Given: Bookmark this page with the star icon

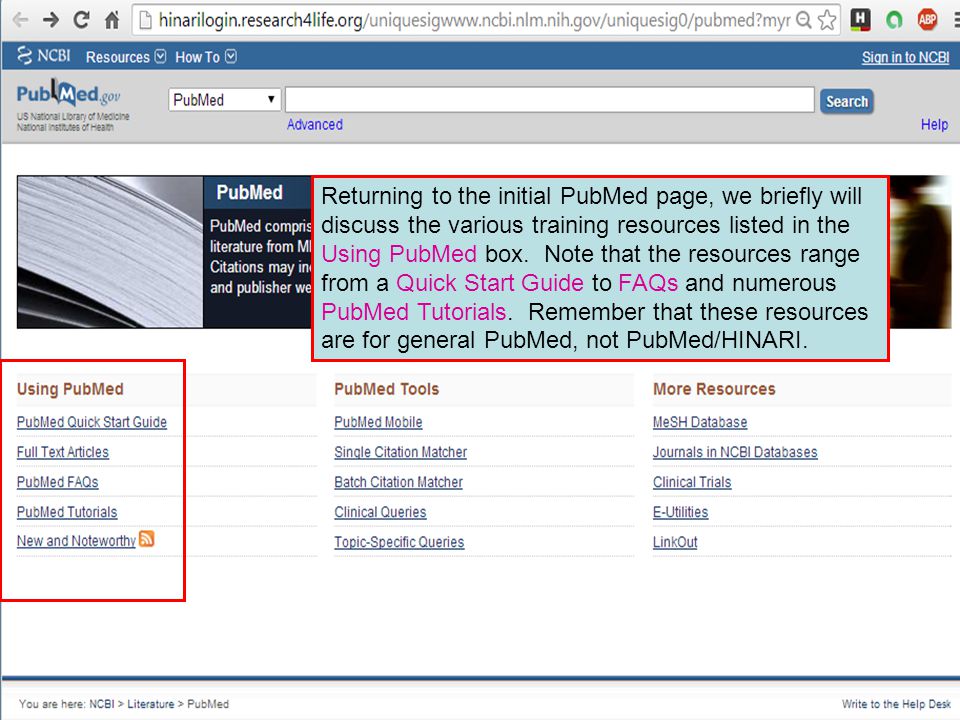Looking at the screenshot, I should pos(827,20).
